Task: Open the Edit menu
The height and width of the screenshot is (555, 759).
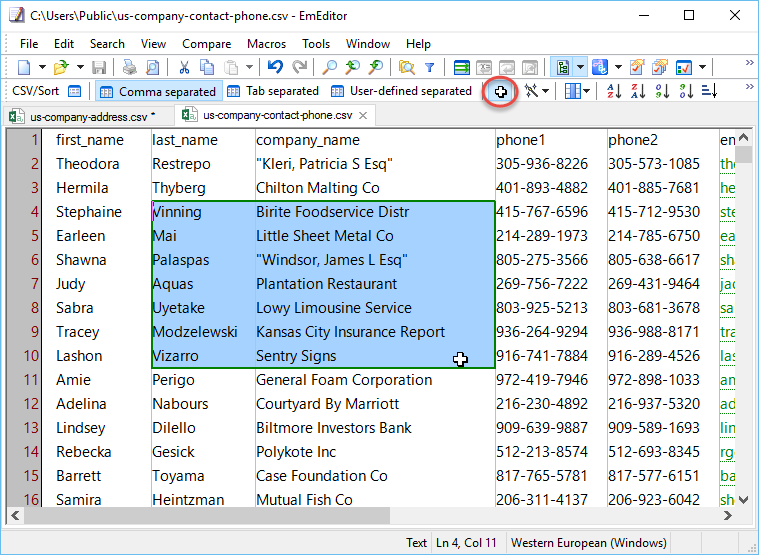Action: [64, 44]
